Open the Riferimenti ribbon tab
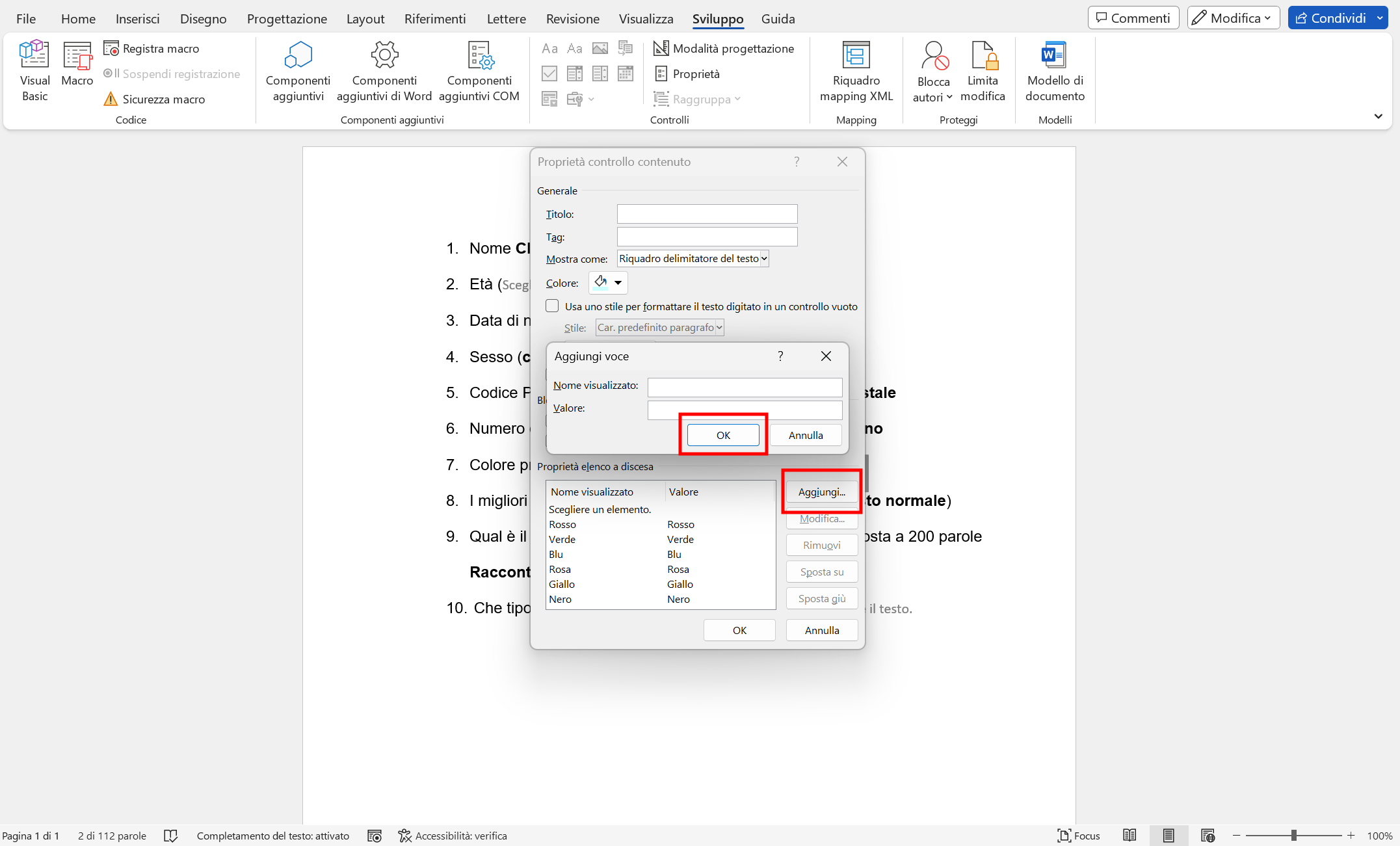The image size is (1400, 846). click(x=434, y=19)
